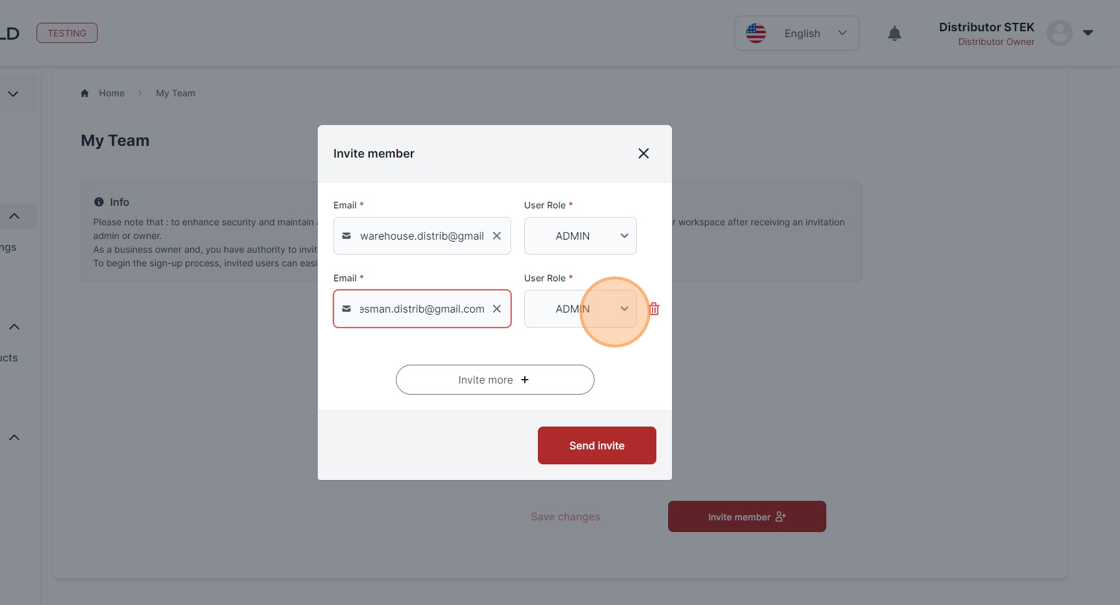Click the user avatar icon
Image resolution: width=1120 pixels, height=605 pixels.
pyautogui.click(x=1059, y=33)
